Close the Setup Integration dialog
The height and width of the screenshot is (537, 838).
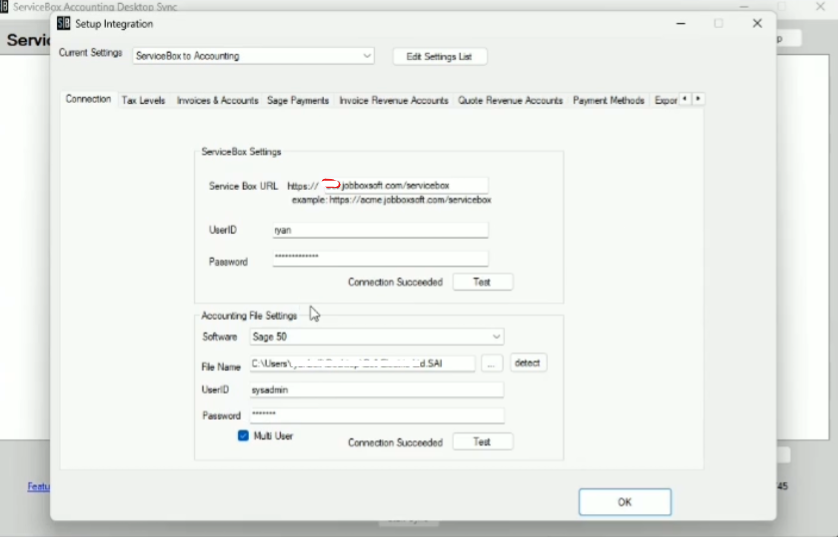[757, 24]
